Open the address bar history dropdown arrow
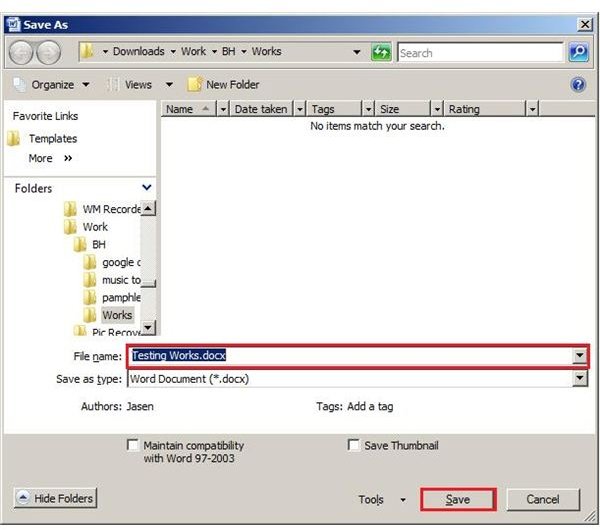 click(357, 52)
